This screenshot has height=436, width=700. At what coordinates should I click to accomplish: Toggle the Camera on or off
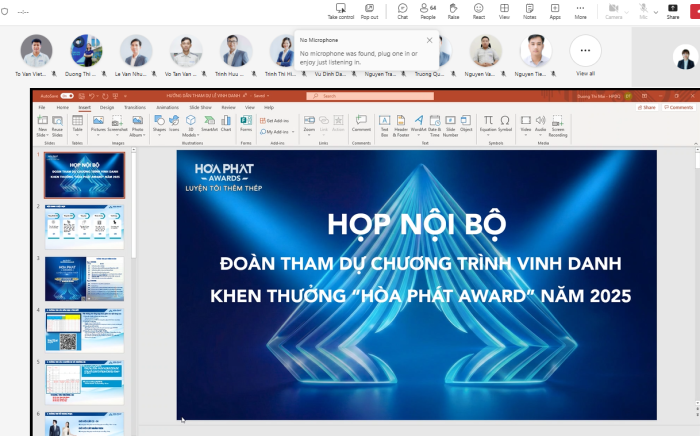pos(612,10)
